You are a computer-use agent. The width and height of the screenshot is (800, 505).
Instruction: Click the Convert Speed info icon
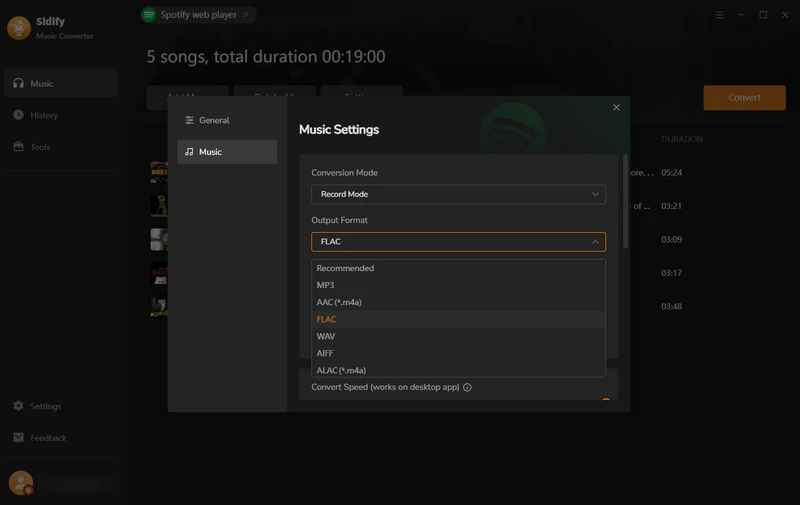point(467,387)
